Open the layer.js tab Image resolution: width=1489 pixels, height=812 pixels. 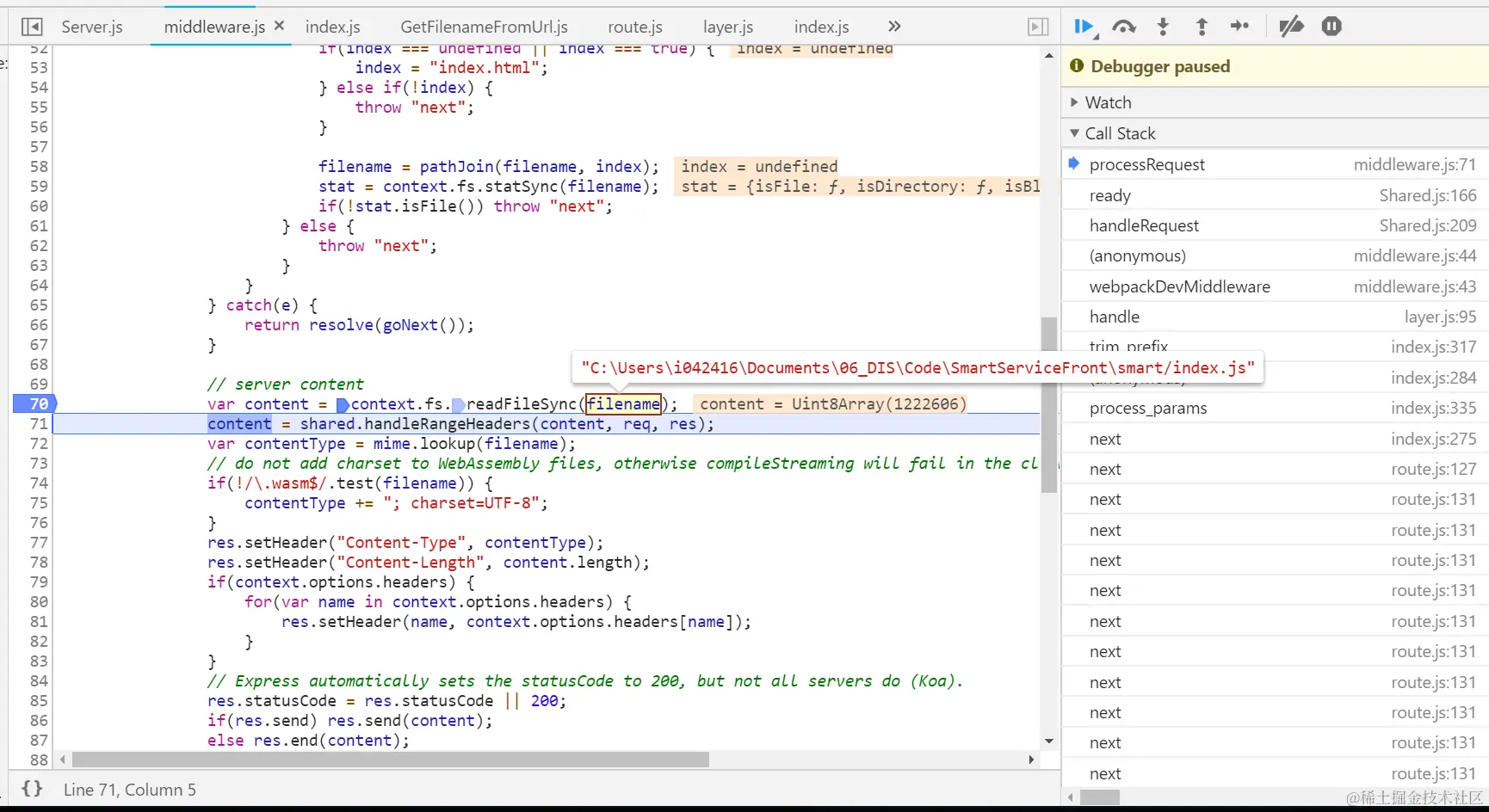(728, 27)
